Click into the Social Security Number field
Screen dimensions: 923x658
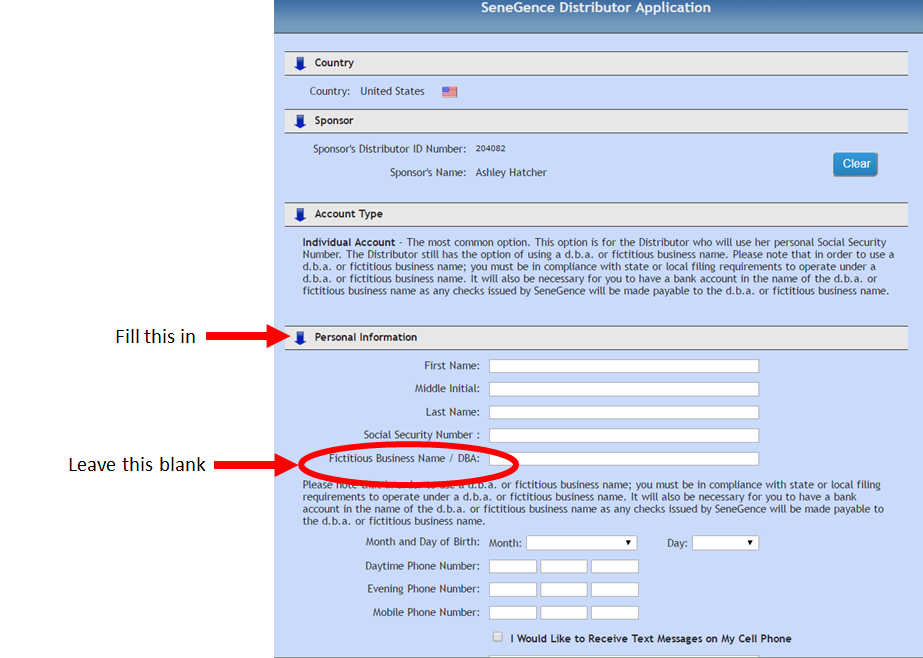coord(624,436)
